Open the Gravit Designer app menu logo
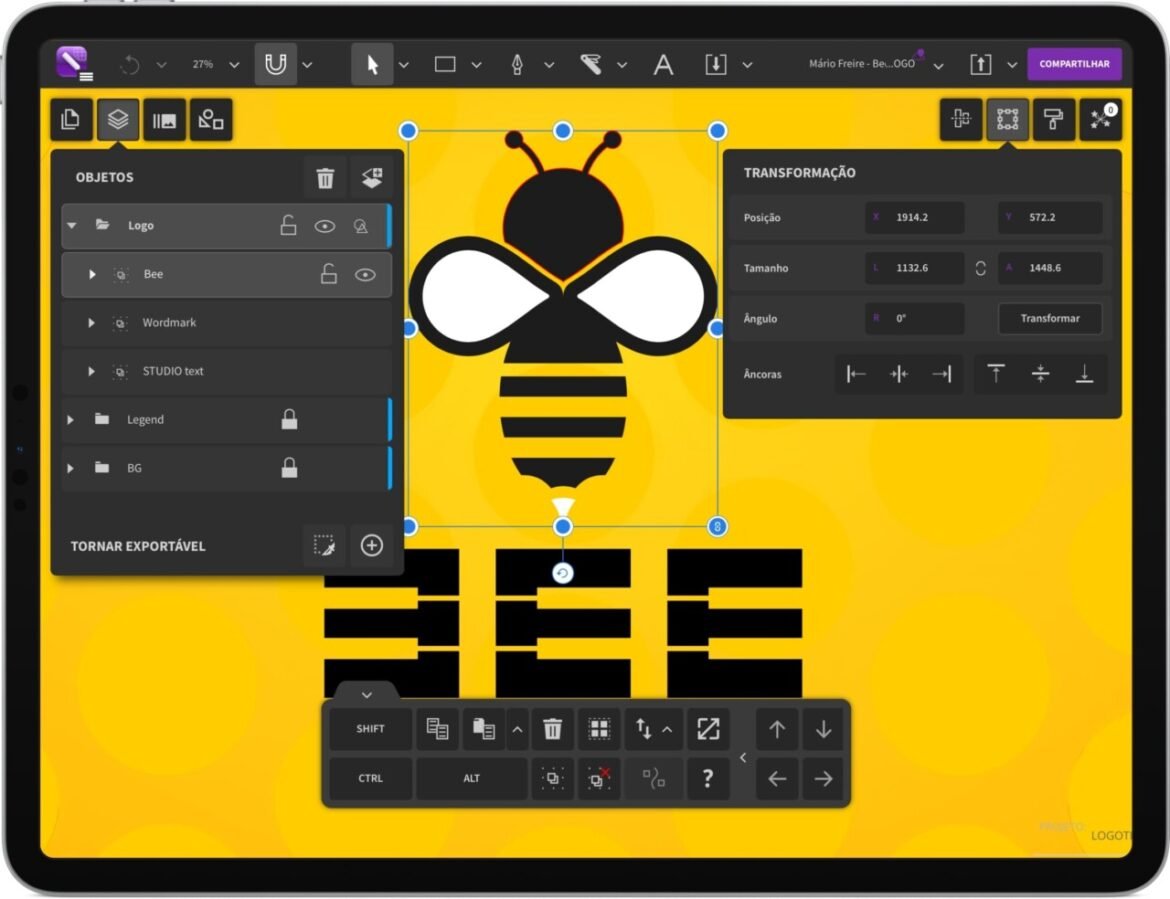The height and width of the screenshot is (899, 1170). click(73, 63)
